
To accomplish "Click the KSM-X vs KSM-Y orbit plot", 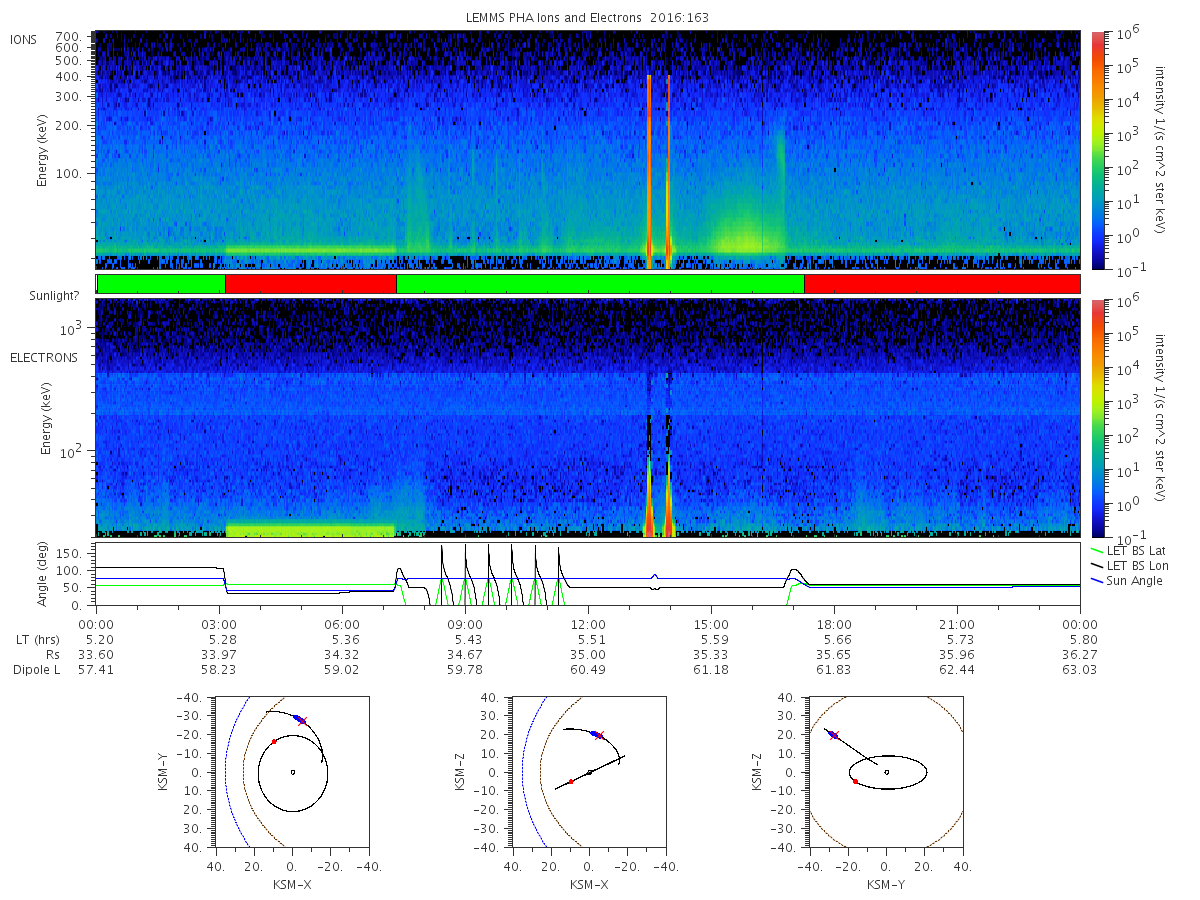I will [290, 772].
